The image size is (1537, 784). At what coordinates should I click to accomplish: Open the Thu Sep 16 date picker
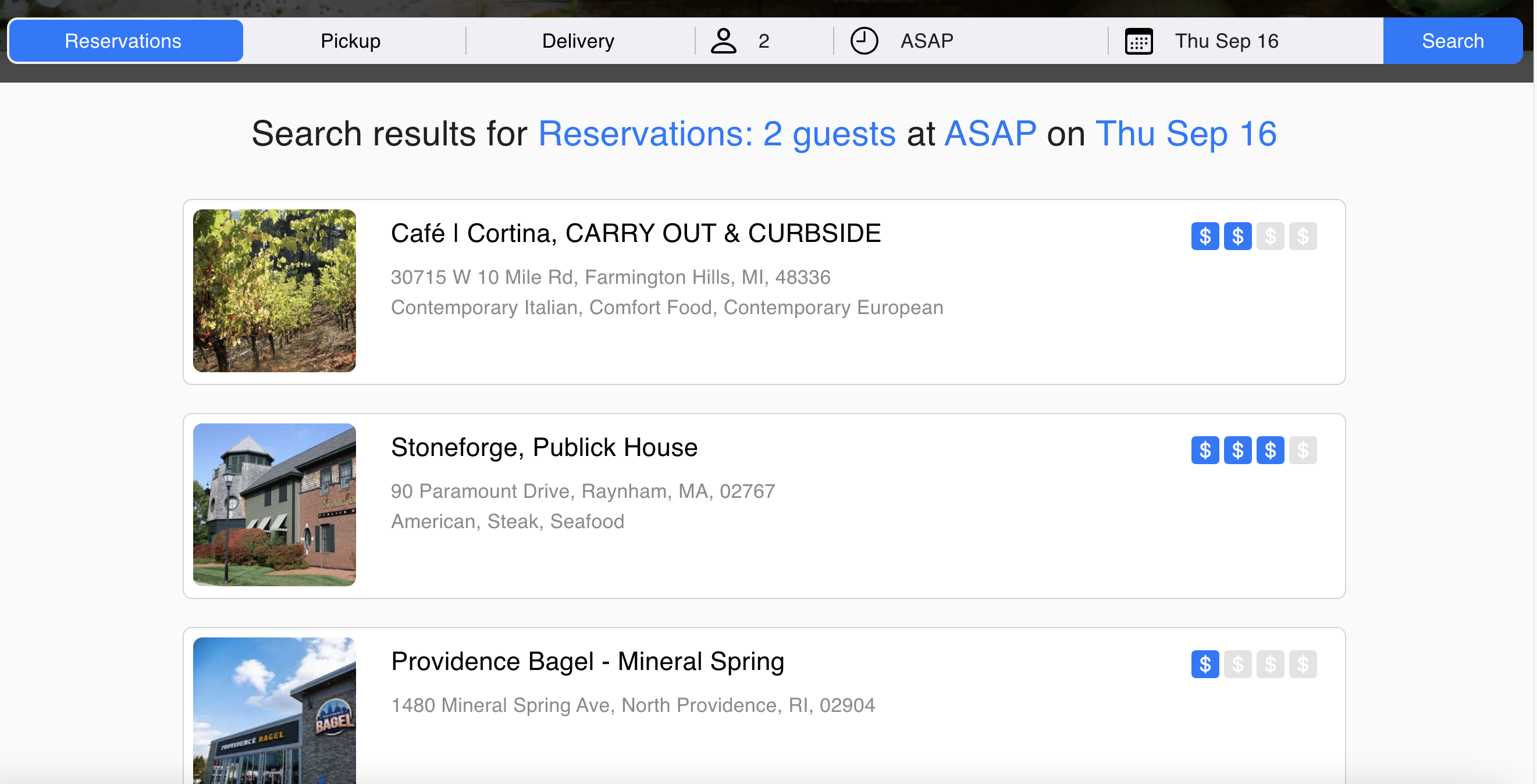(1226, 41)
